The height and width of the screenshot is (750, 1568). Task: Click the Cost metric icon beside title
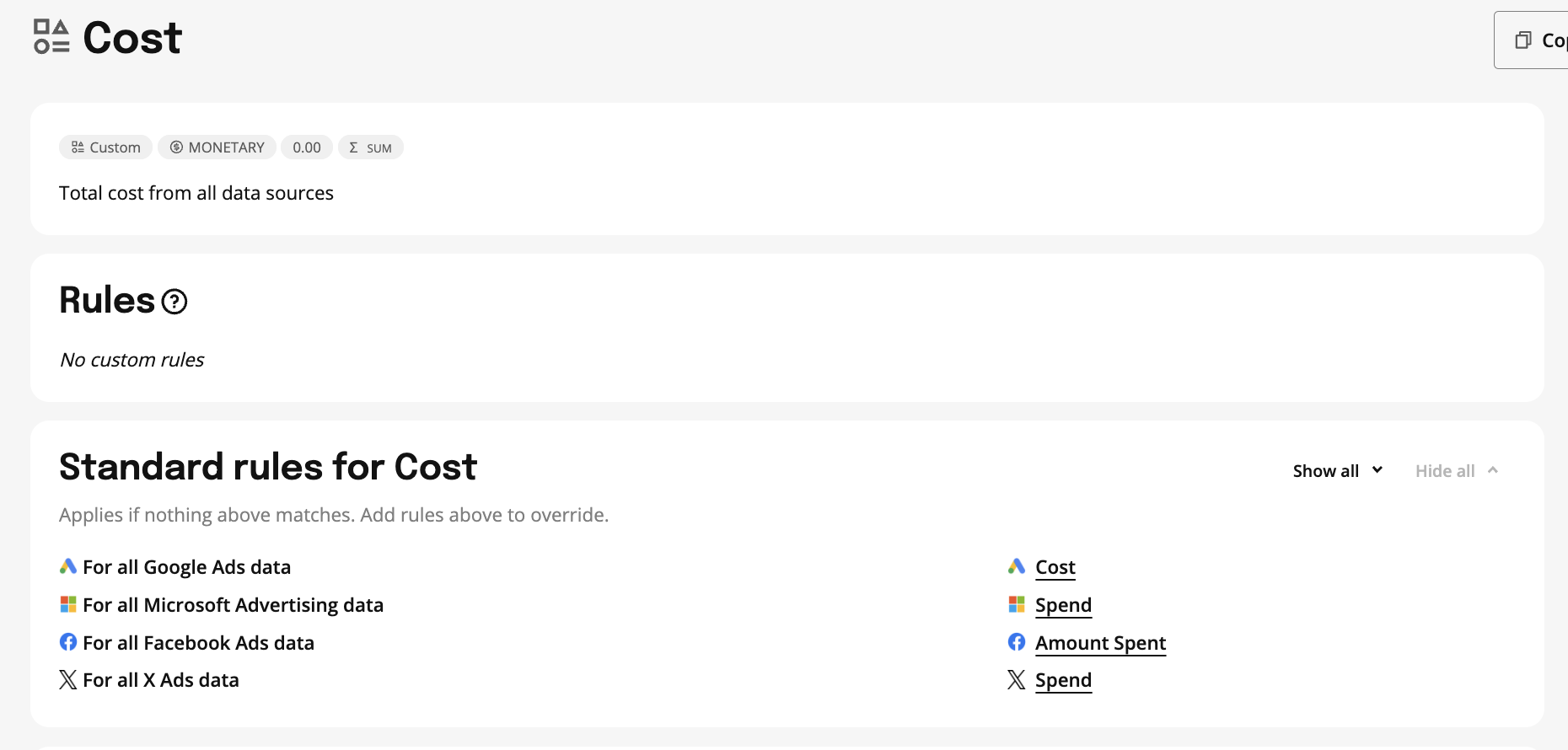(51, 37)
